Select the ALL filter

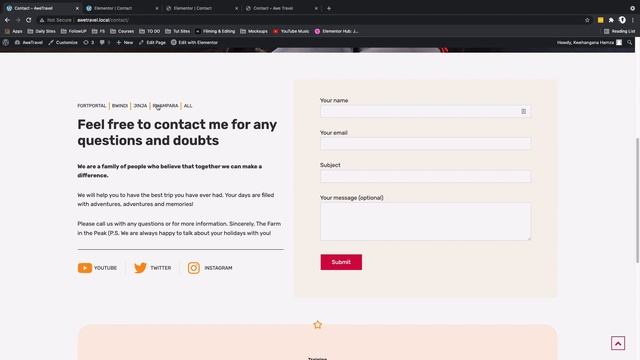click(x=188, y=106)
